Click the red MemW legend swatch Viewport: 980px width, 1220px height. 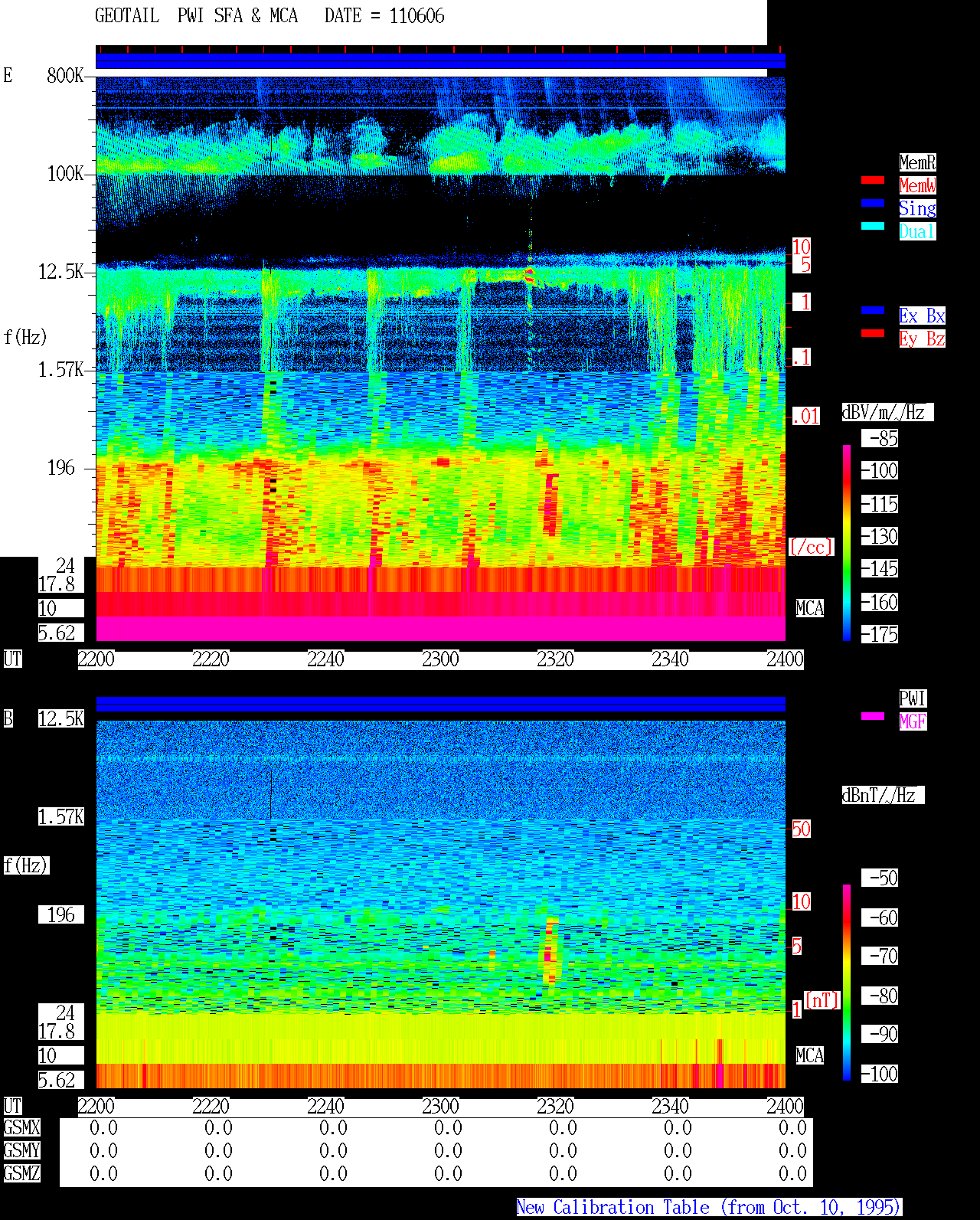click(x=873, y=180)
